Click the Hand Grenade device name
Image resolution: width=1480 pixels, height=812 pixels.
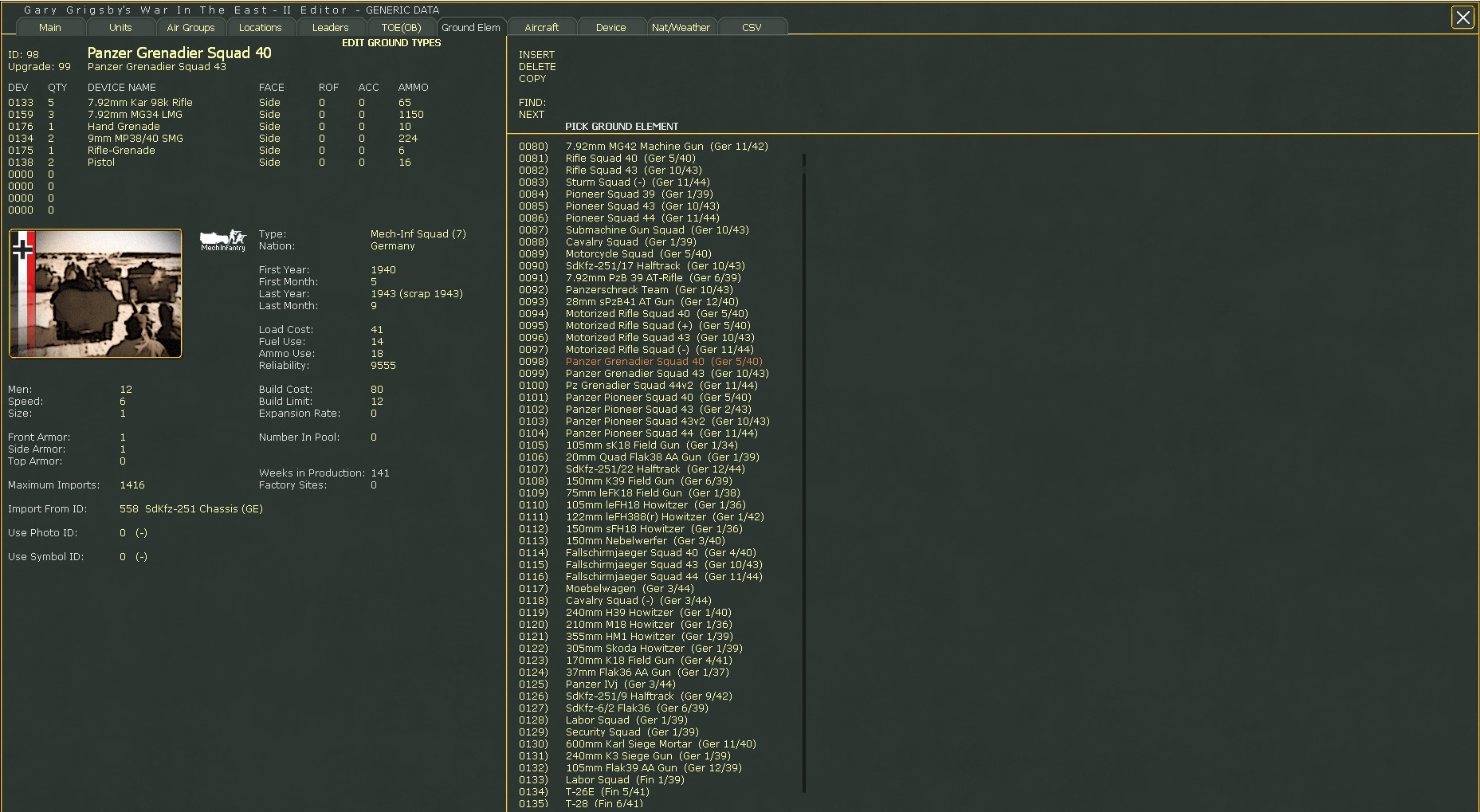pyautogui.click(x=124, y=127)
